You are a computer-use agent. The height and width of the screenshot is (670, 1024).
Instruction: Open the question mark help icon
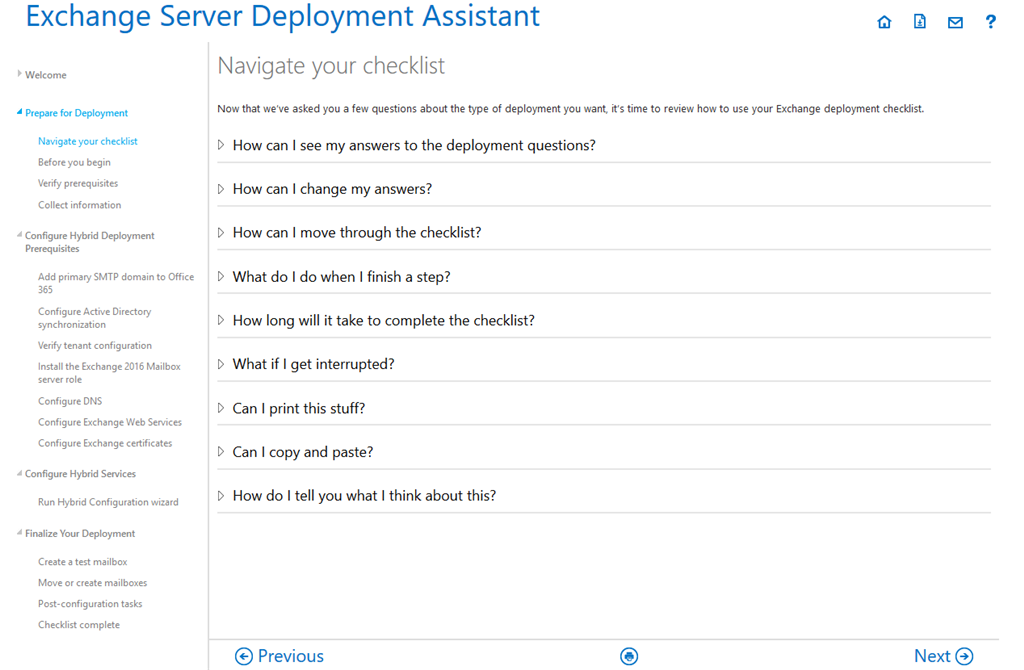click(990, 22)
